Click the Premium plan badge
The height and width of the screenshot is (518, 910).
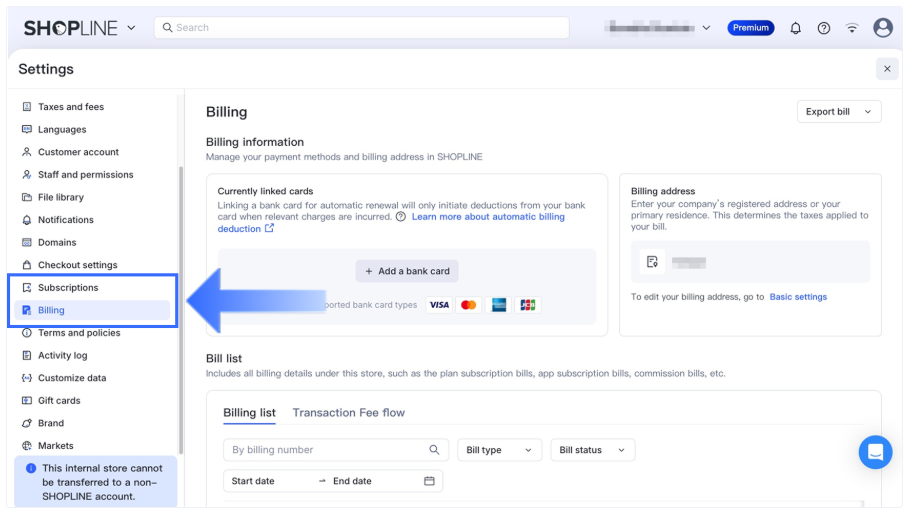[x=750, y=28]
